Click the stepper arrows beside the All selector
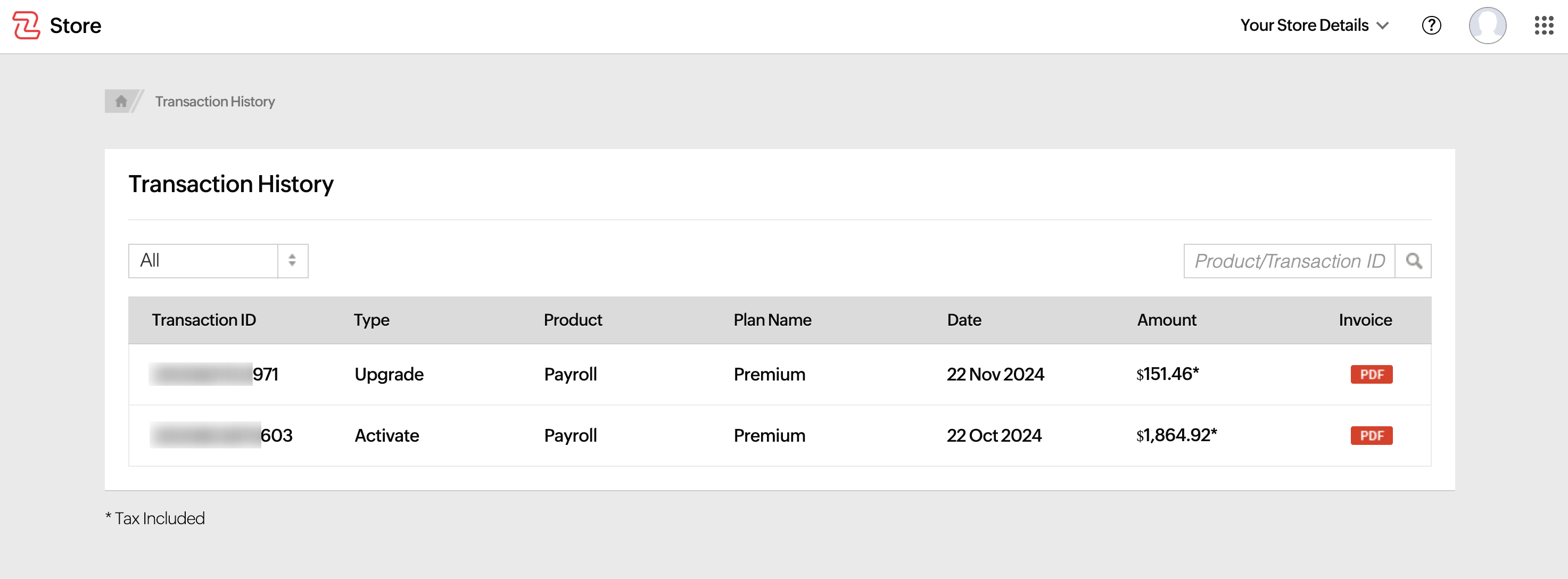This screenshot has height=579, width=1568. pyautogui.click(x=292, y=261)
